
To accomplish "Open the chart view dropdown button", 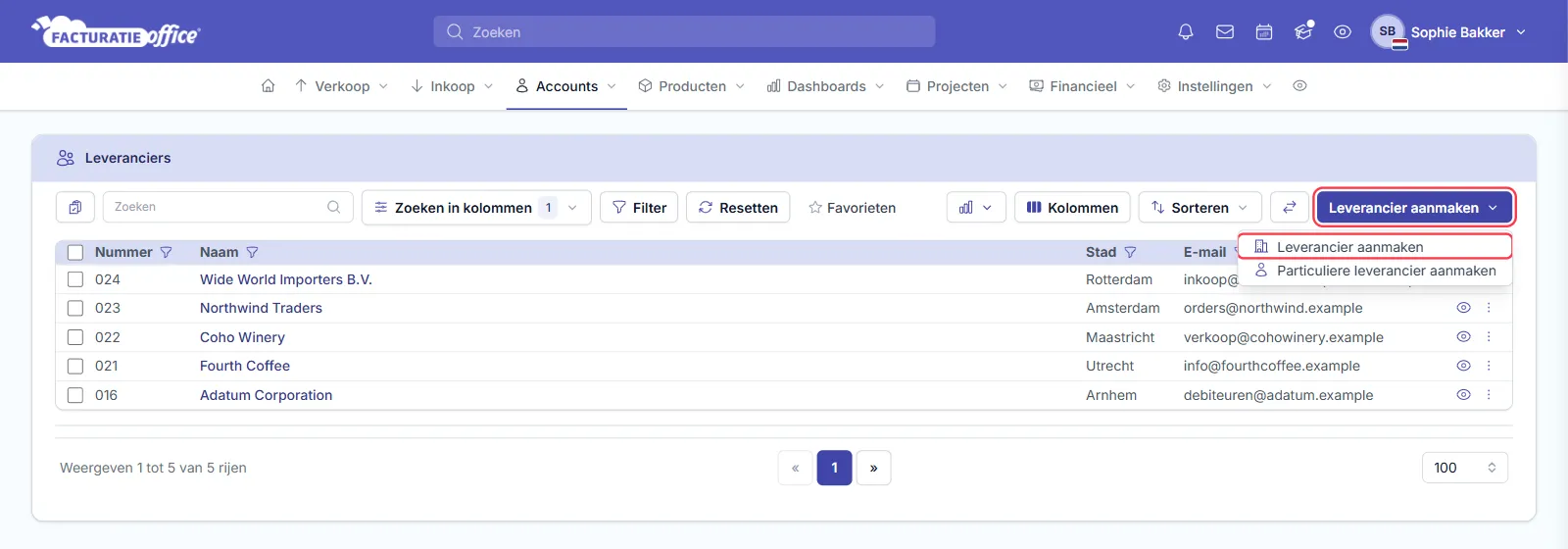I will coord(976,207).
